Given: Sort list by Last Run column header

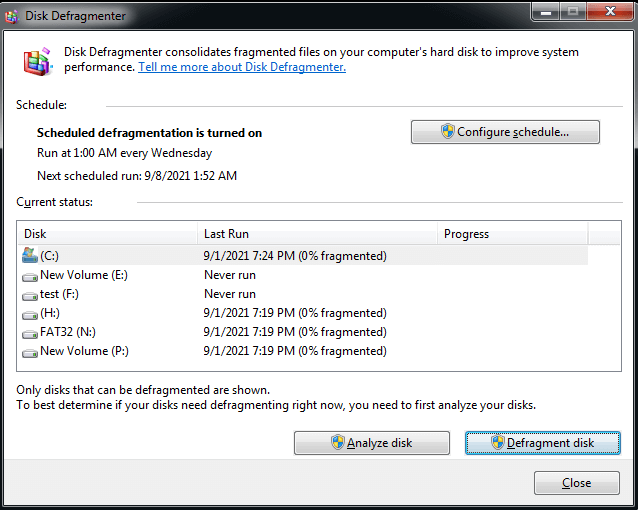Looking at the screenshot, I should pos(318,234).
